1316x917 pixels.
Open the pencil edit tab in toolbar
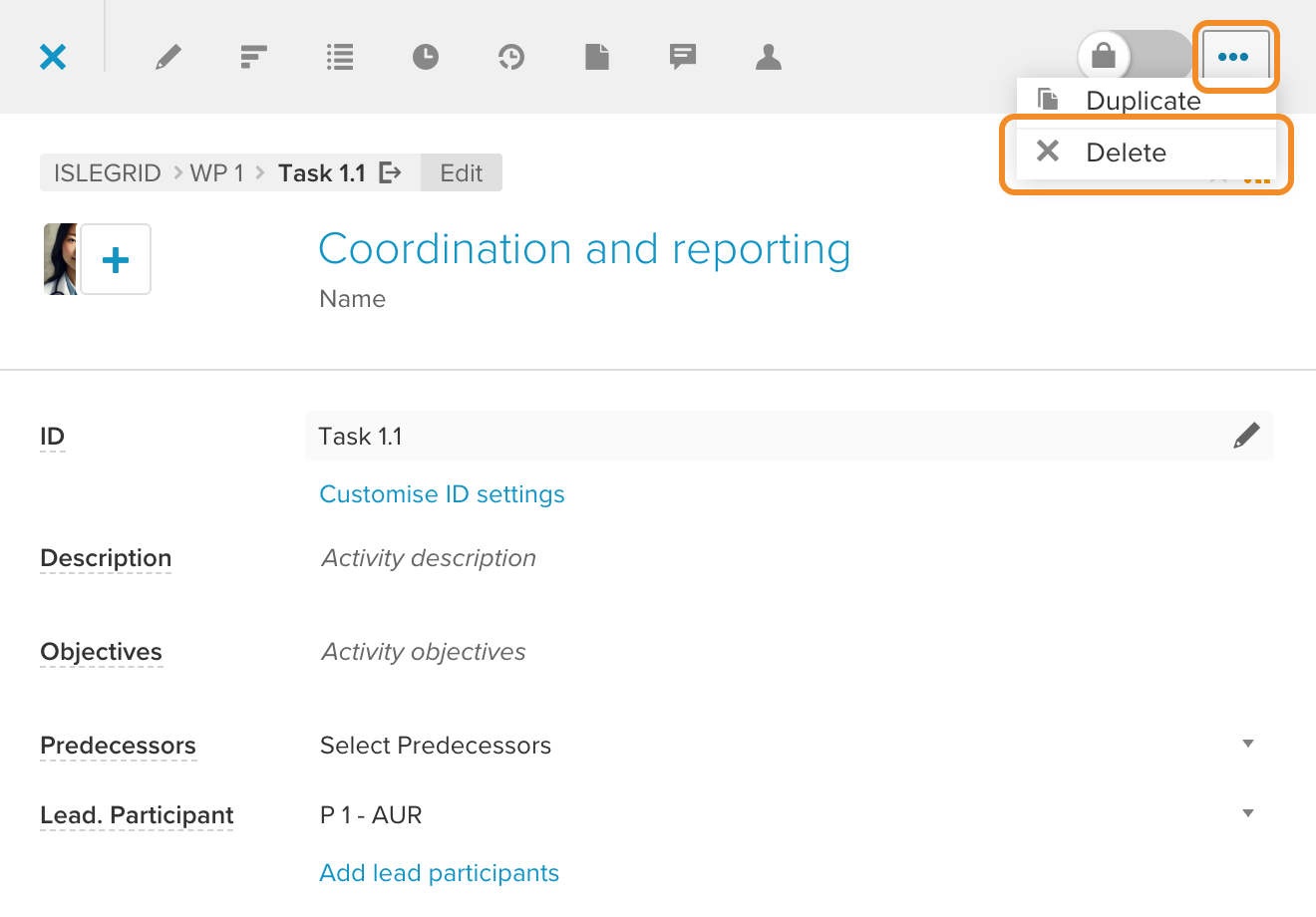pos(168,57)
